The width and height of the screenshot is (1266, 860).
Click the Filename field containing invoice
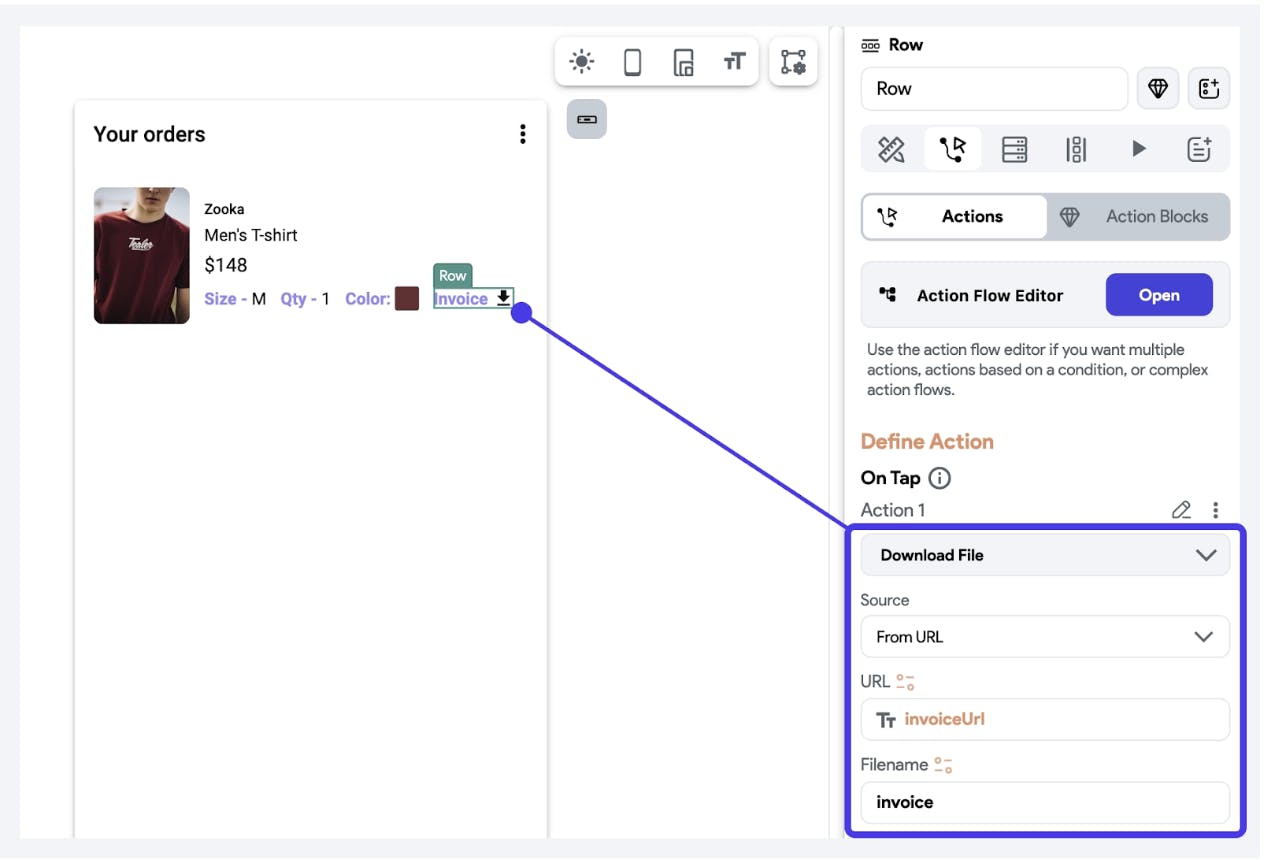coord(1045,802)
